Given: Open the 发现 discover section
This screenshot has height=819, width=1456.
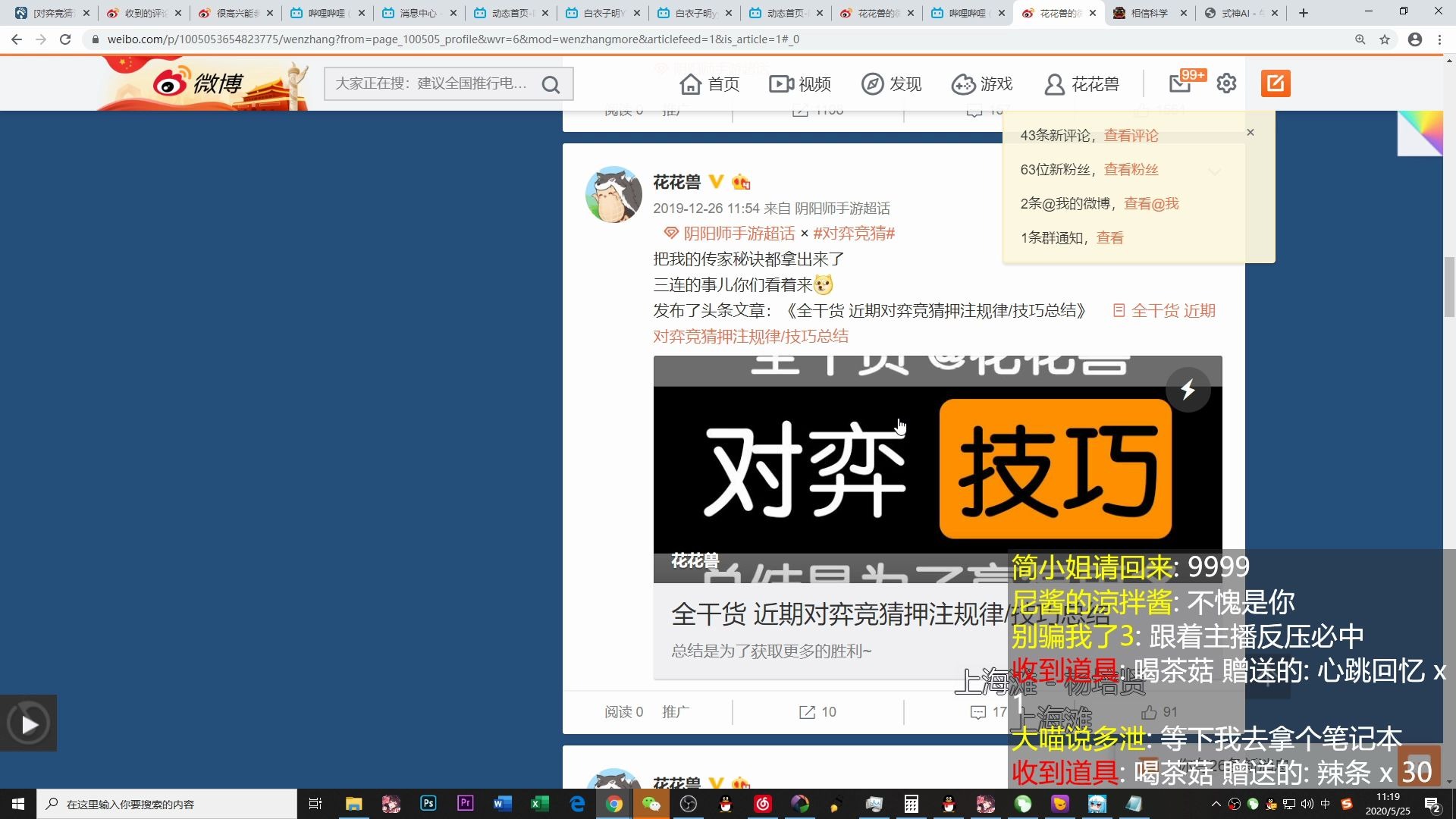Looking at the screenshot, I should tap(892, 84).
